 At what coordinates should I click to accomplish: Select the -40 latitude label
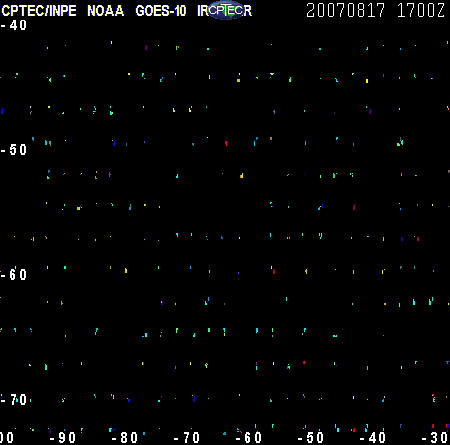coord(14,25)
